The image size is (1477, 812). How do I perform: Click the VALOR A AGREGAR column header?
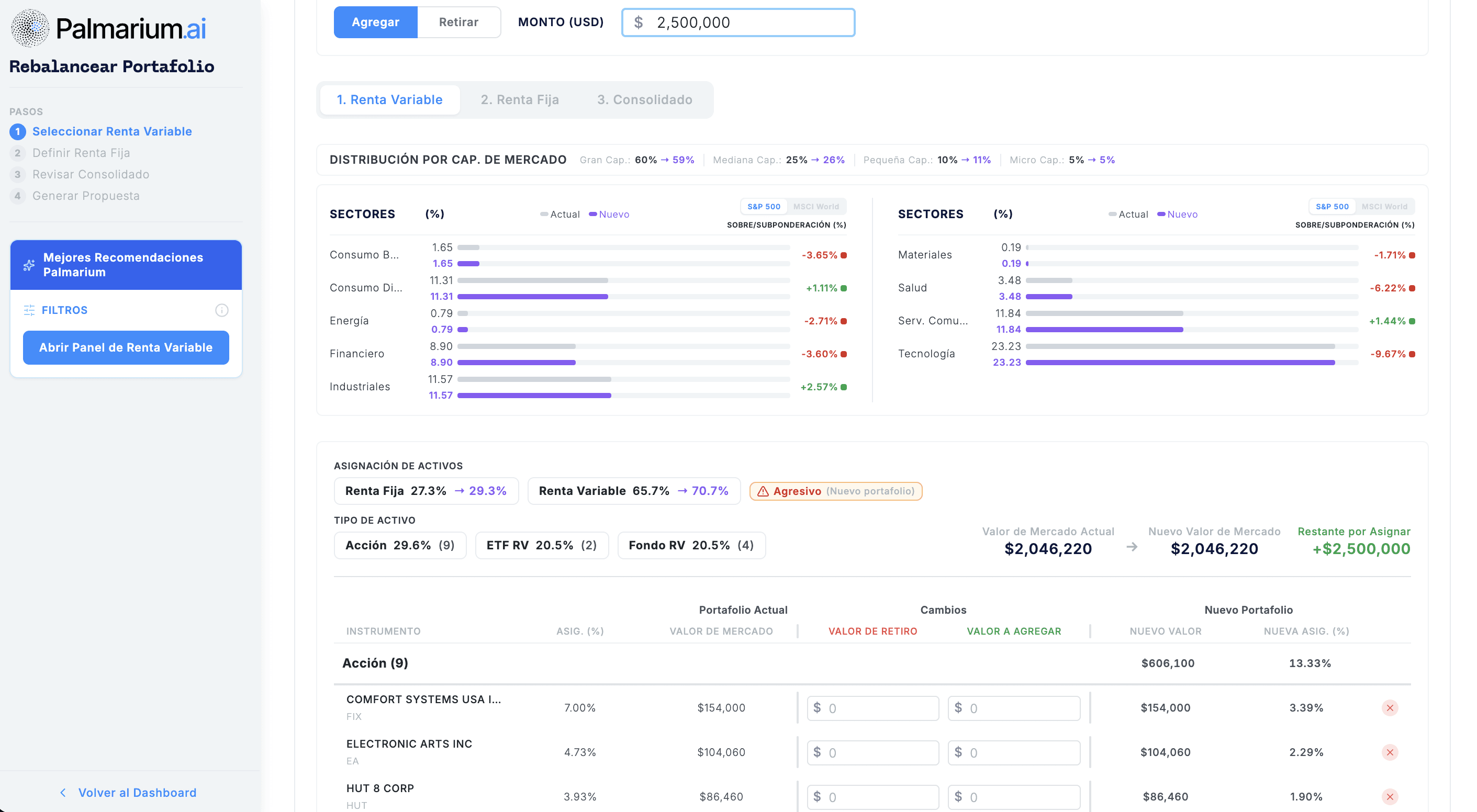pyautogui.click(x=1014, y=631)
